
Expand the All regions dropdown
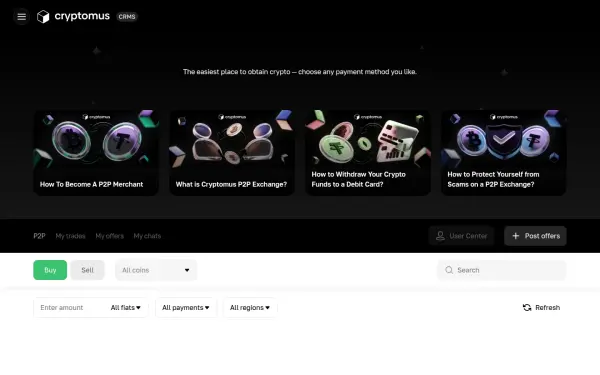(x=250, y=307)
